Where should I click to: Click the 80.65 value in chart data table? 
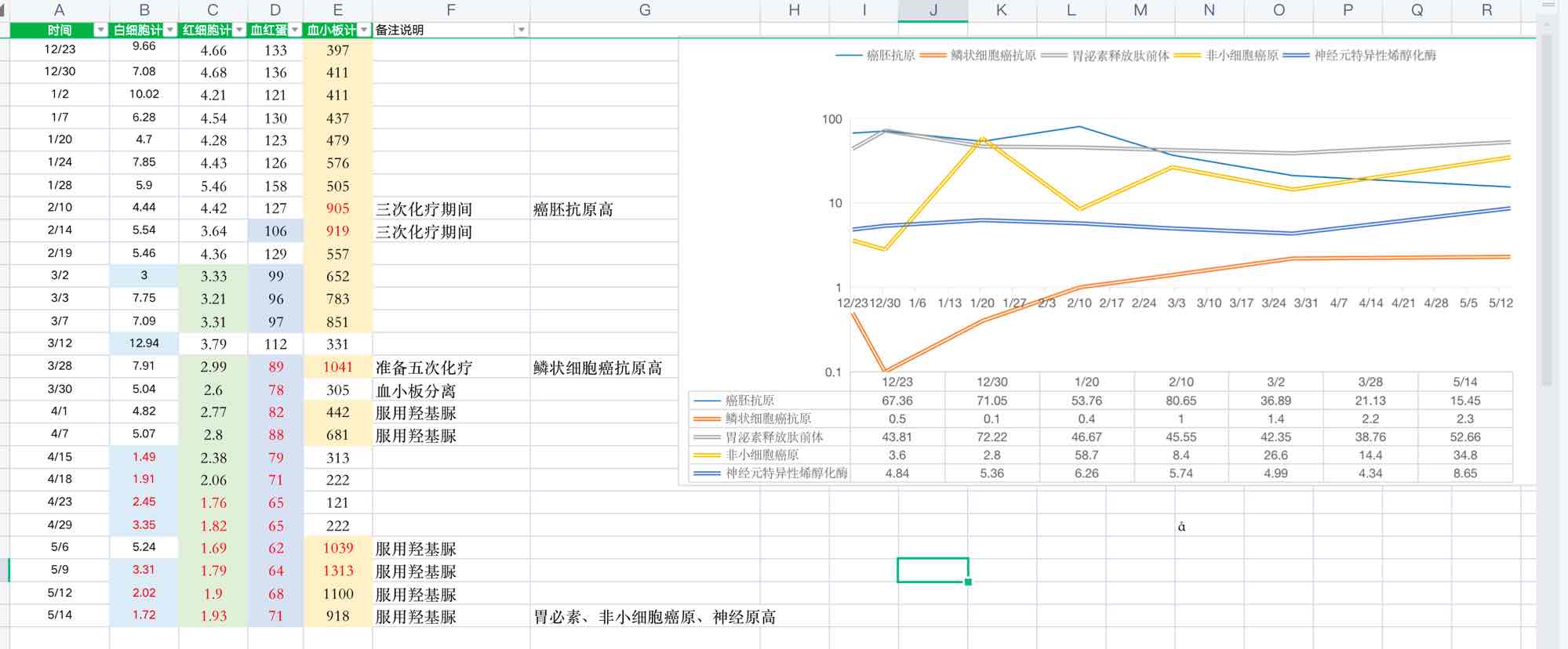click(x=1181, y=401)
